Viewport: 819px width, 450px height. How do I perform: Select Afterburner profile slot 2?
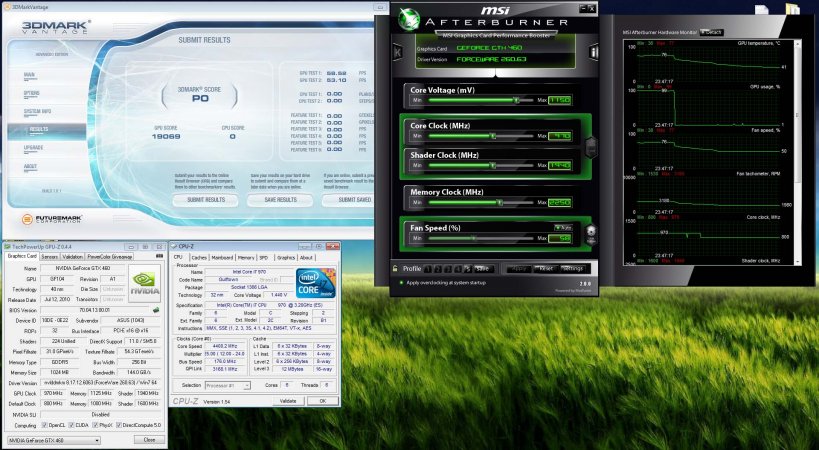(x=438, y=269)
